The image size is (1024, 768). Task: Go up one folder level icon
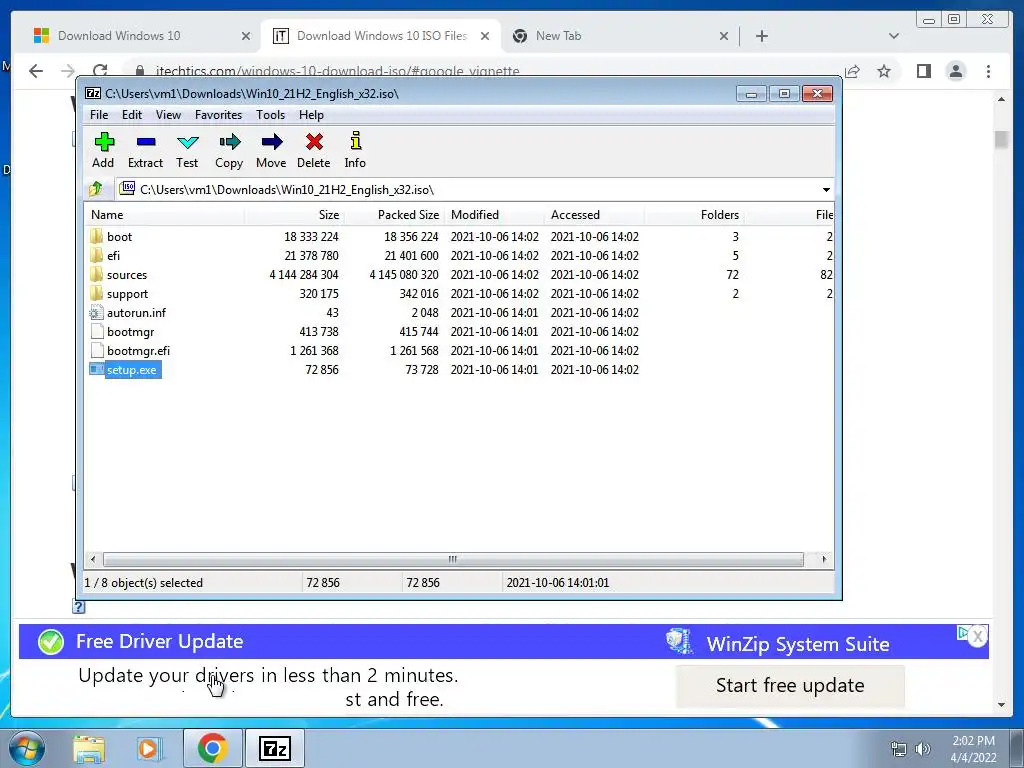(x=96, y=189)
